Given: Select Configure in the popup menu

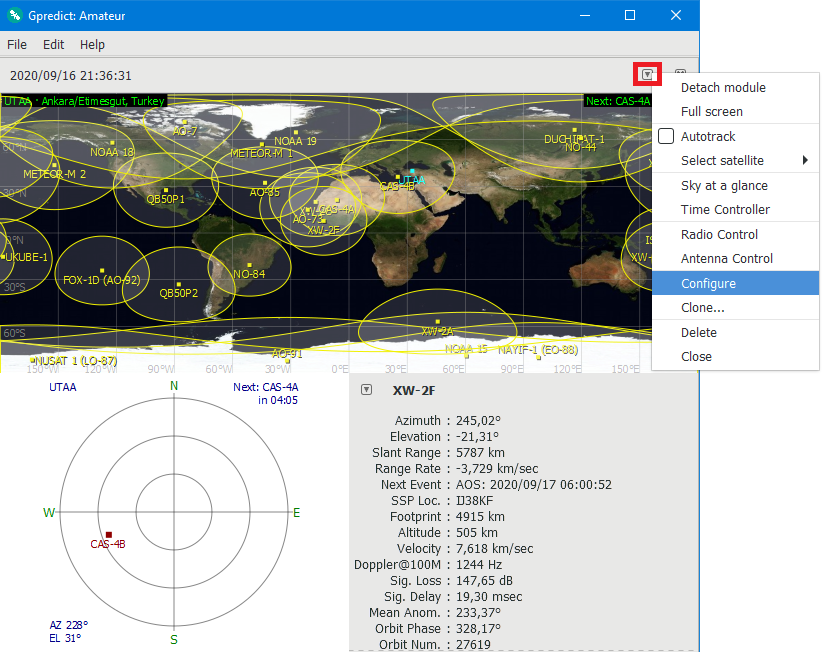Looking at the screenshot, I should (x=735, y=283).
